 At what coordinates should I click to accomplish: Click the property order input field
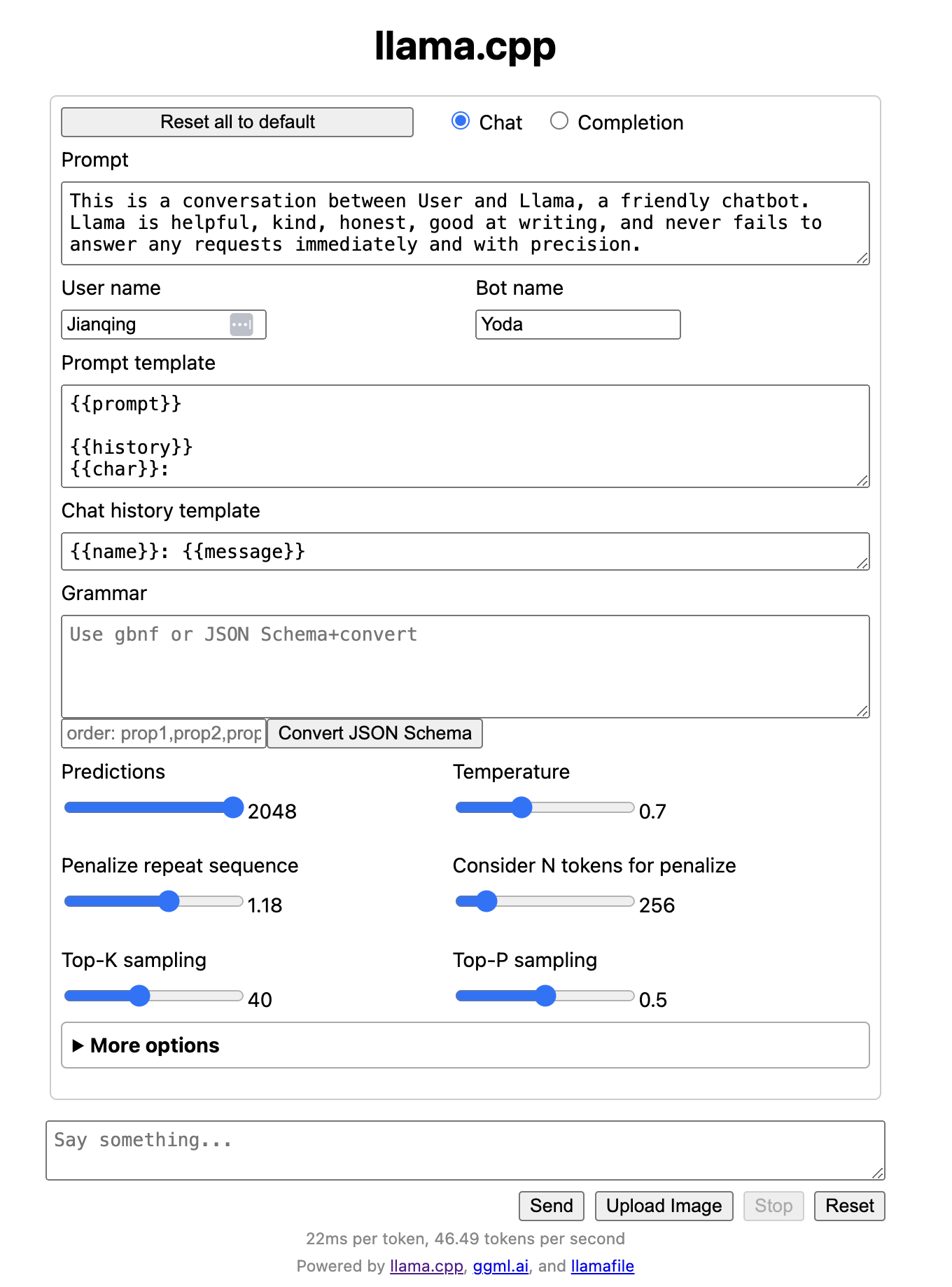164,733
